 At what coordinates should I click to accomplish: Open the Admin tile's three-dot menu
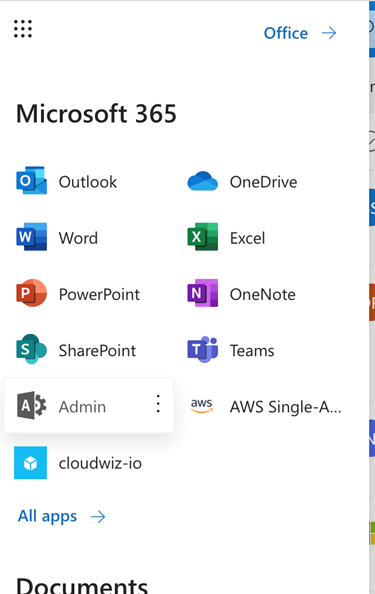point(158,404)
